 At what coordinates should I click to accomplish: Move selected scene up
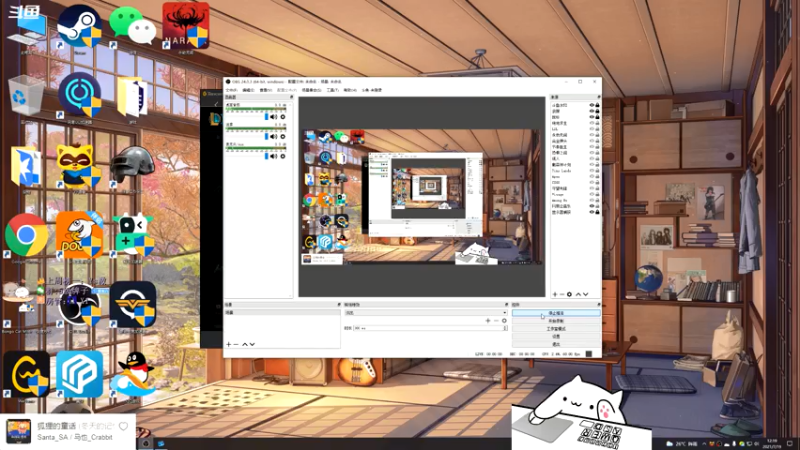(244, 344)
